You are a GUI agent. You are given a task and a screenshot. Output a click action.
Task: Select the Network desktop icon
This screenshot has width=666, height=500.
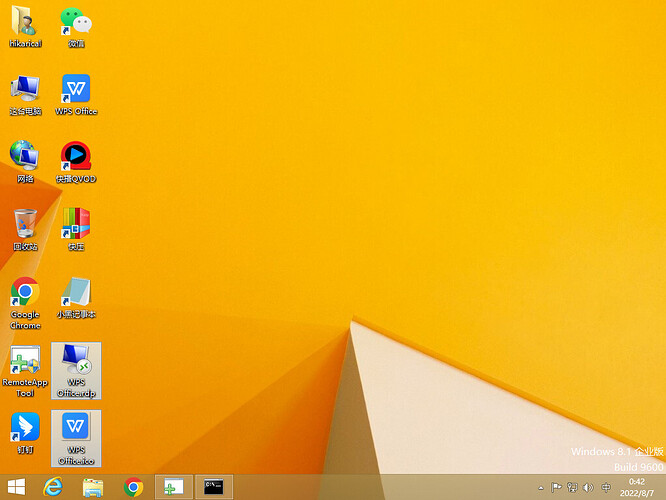coord(25,162)
